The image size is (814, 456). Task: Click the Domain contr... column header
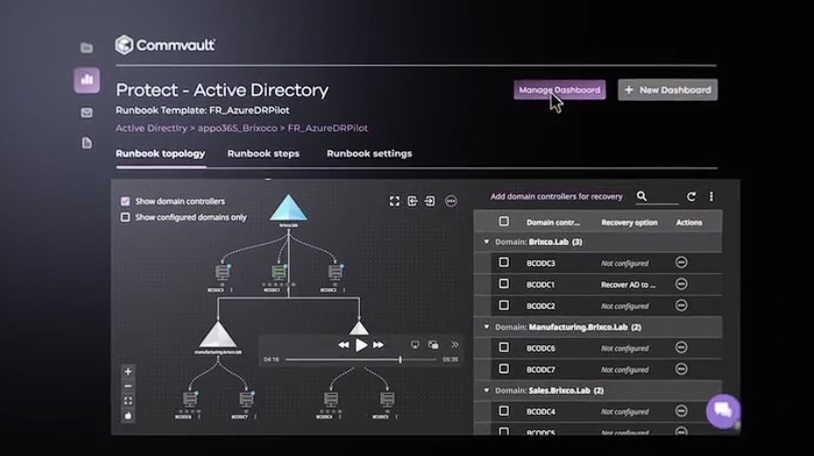pos(553,222)
